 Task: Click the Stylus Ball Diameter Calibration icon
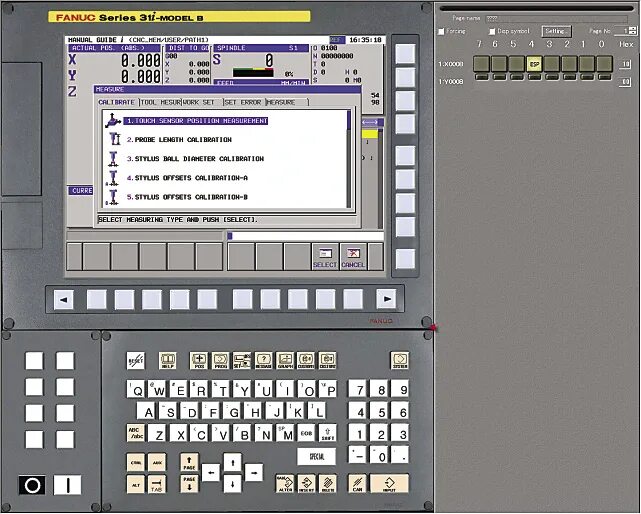coord(113,158)
